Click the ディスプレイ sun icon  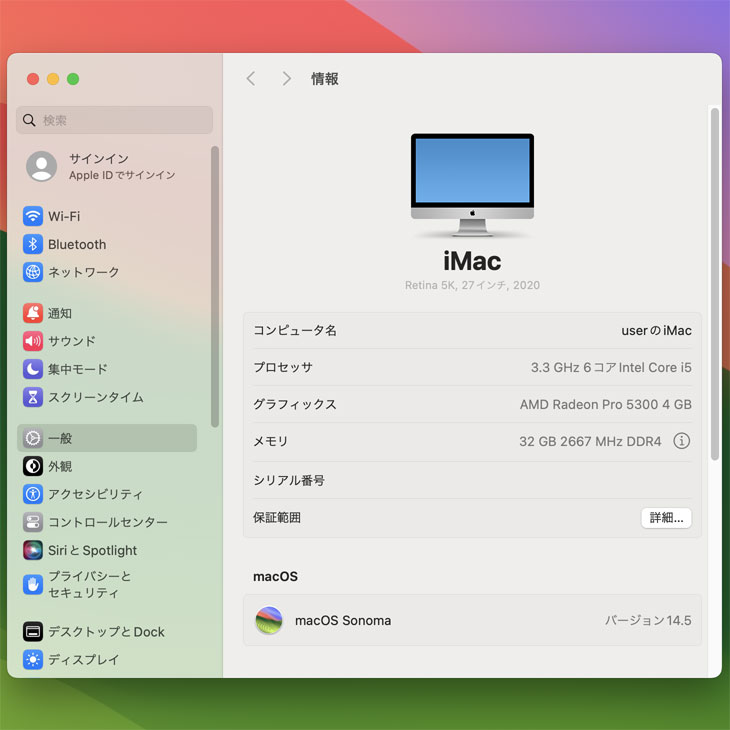tap(33, 660)
